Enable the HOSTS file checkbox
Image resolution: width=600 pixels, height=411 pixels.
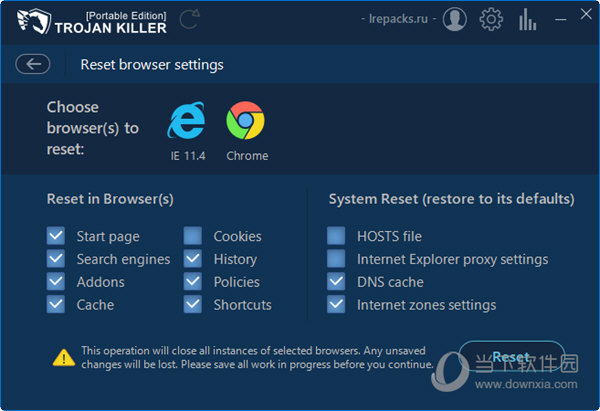[336, 236]
